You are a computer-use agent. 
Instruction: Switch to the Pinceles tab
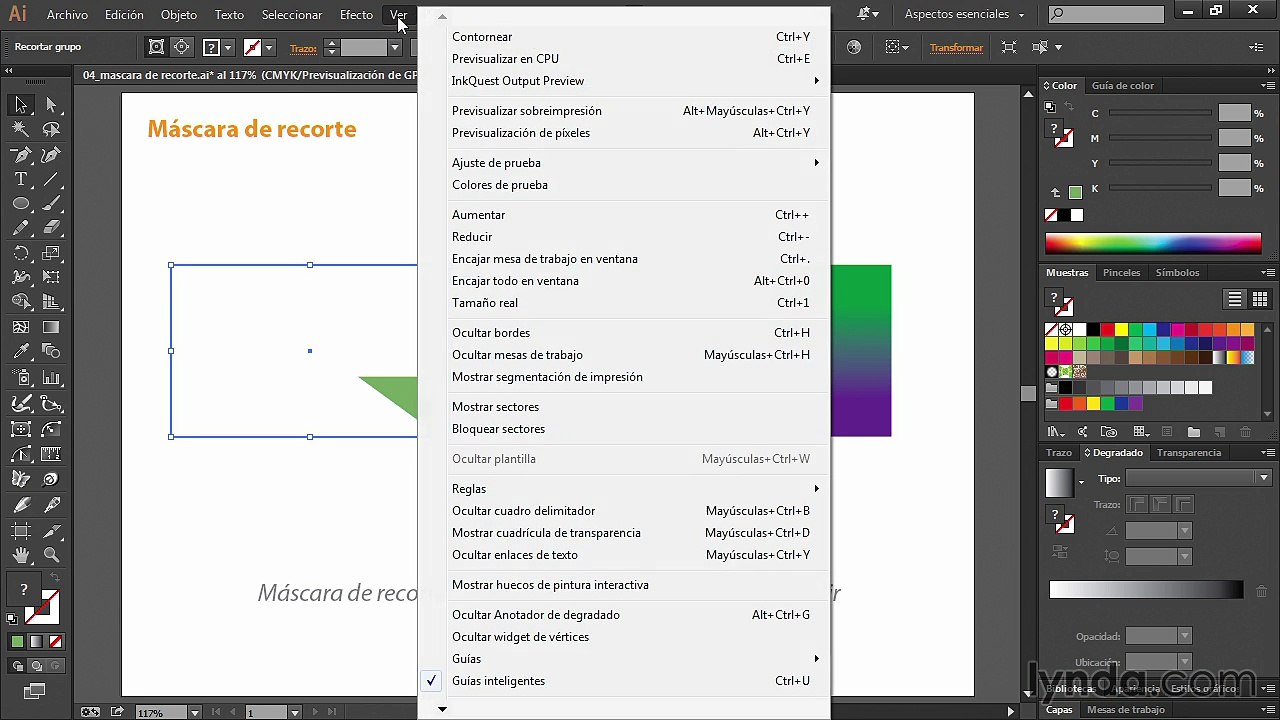coord(1121,272)
